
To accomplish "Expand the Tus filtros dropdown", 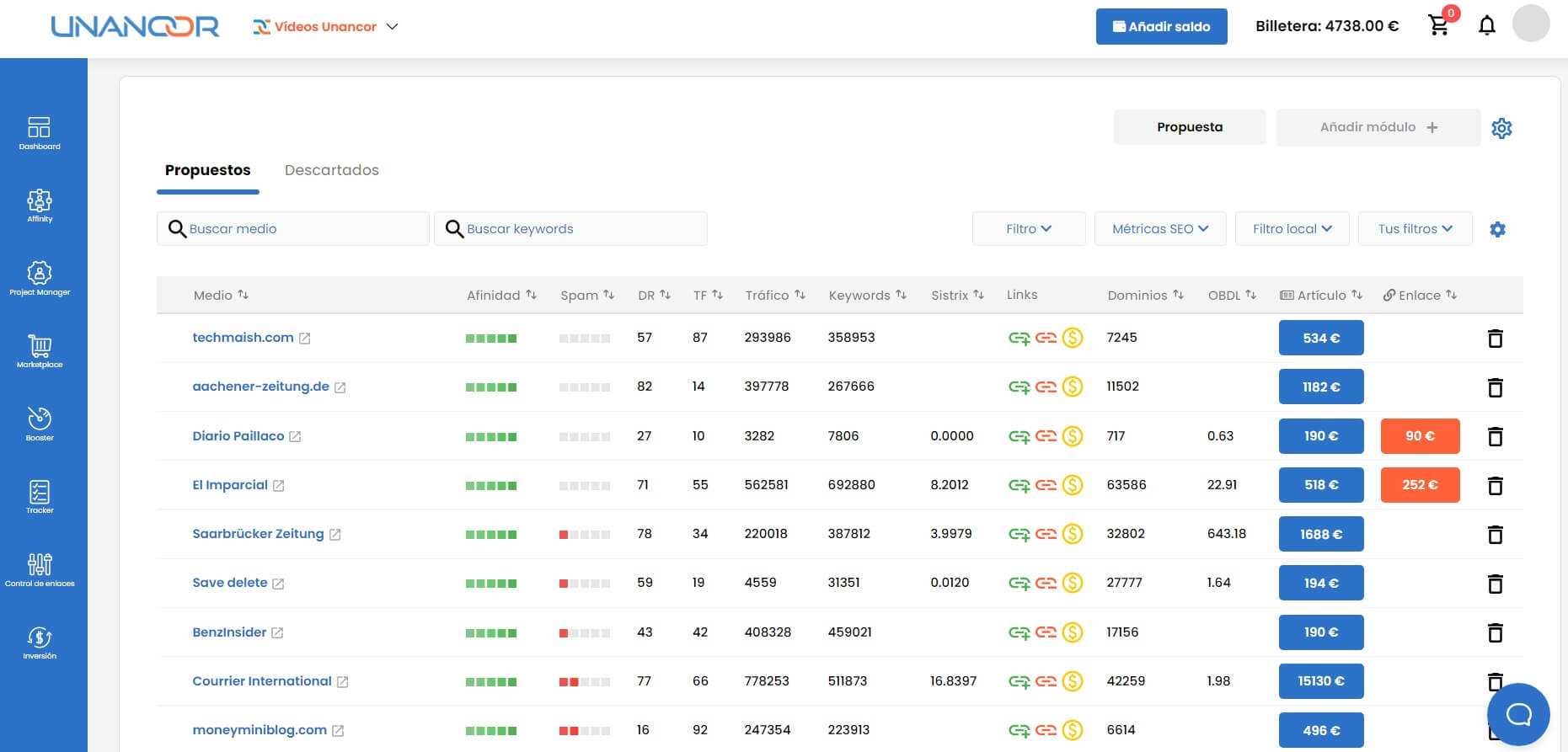I will point(1415,229).
